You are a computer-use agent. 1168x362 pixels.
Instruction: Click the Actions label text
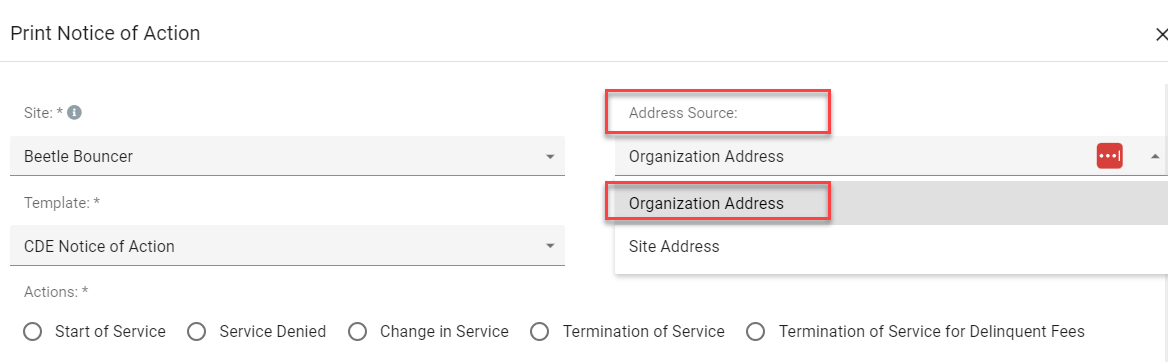pos(56,292)
